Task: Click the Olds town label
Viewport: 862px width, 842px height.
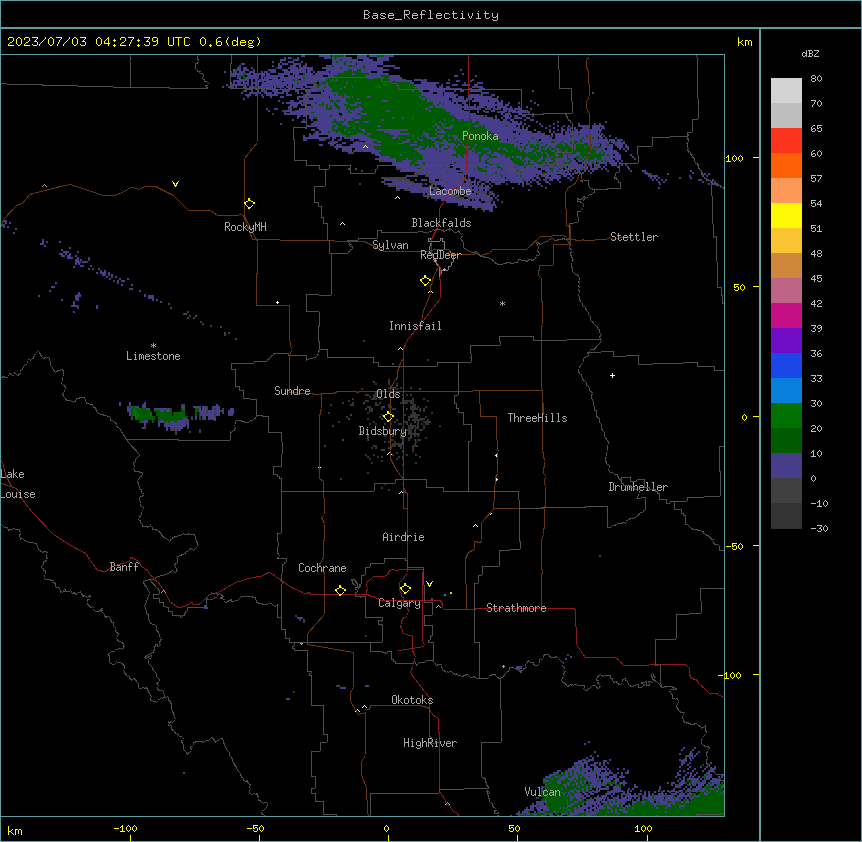Action: tap(388, 394)
